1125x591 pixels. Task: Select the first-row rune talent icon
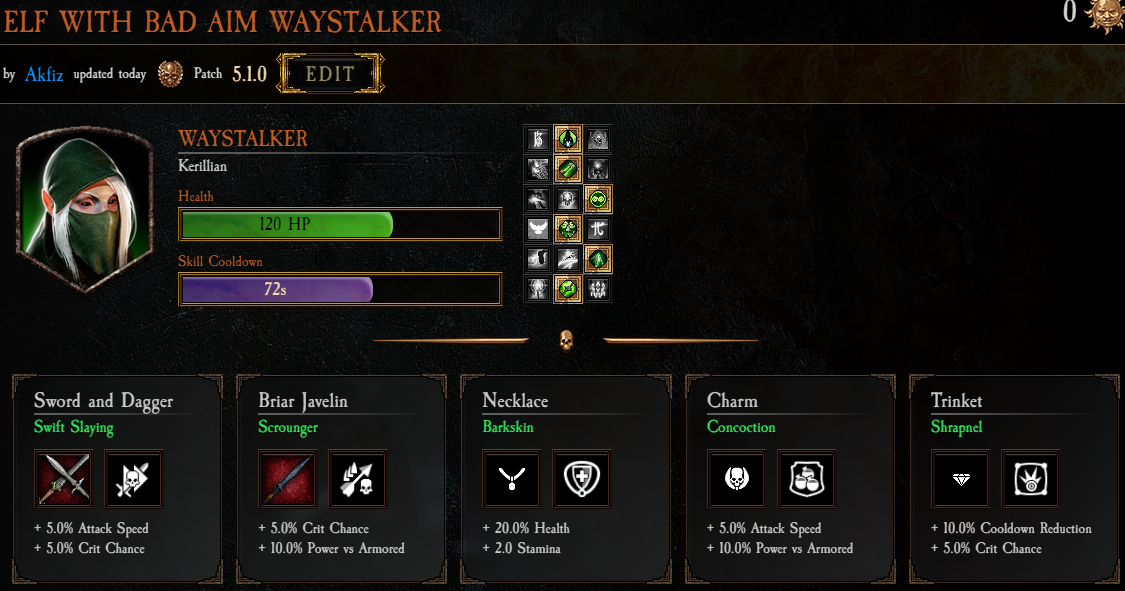[x=538, y=138]
